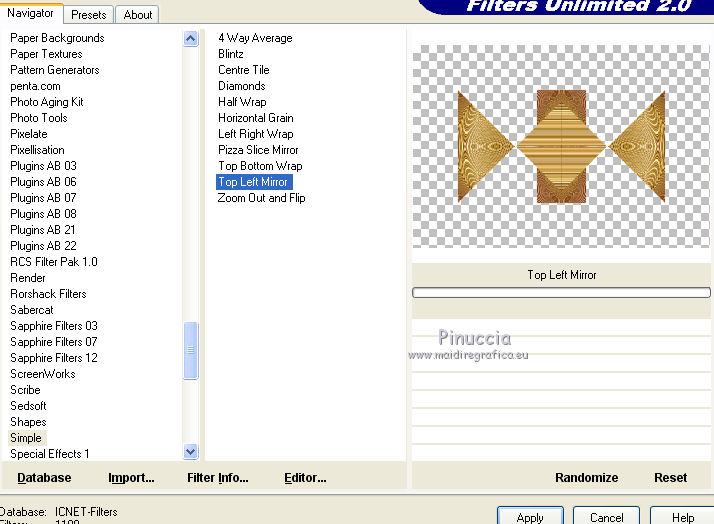The width and height of the screenshot is (714, 524).
Task: Select Plugins AB 07 category
Action: point(43,198)
